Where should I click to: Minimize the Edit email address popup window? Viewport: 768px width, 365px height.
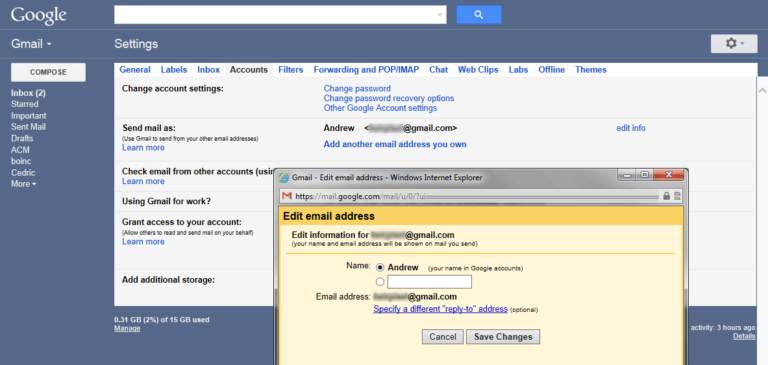(x=626, y=175)
